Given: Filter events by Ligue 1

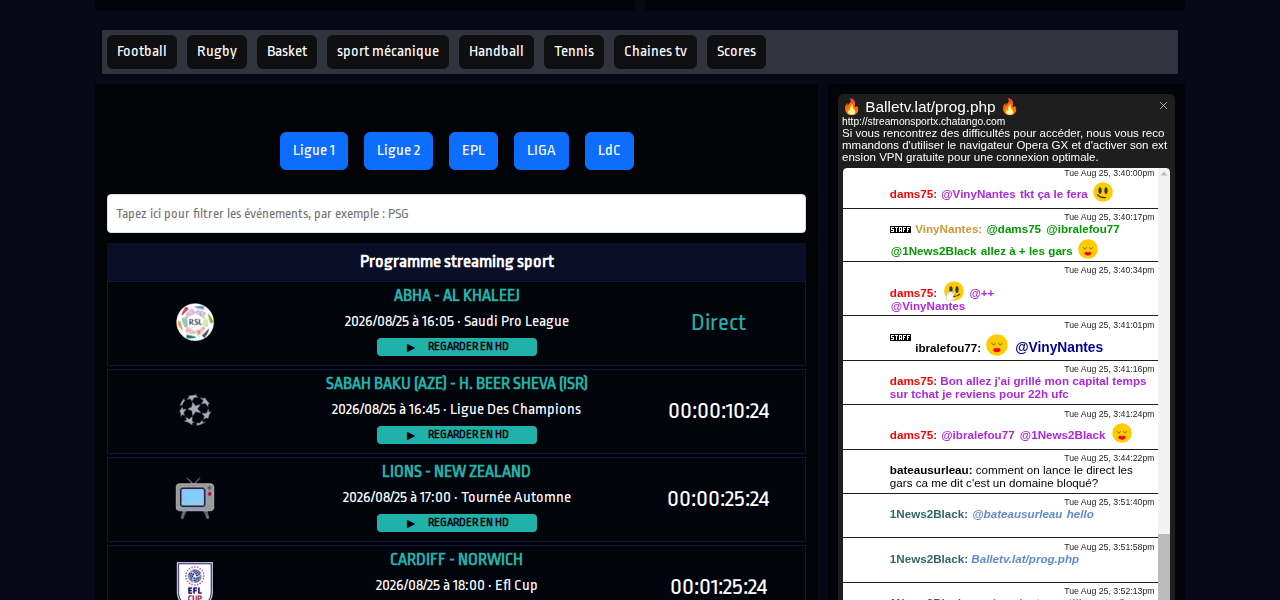Looking at the screenshot, I should [x=314, y=151].
